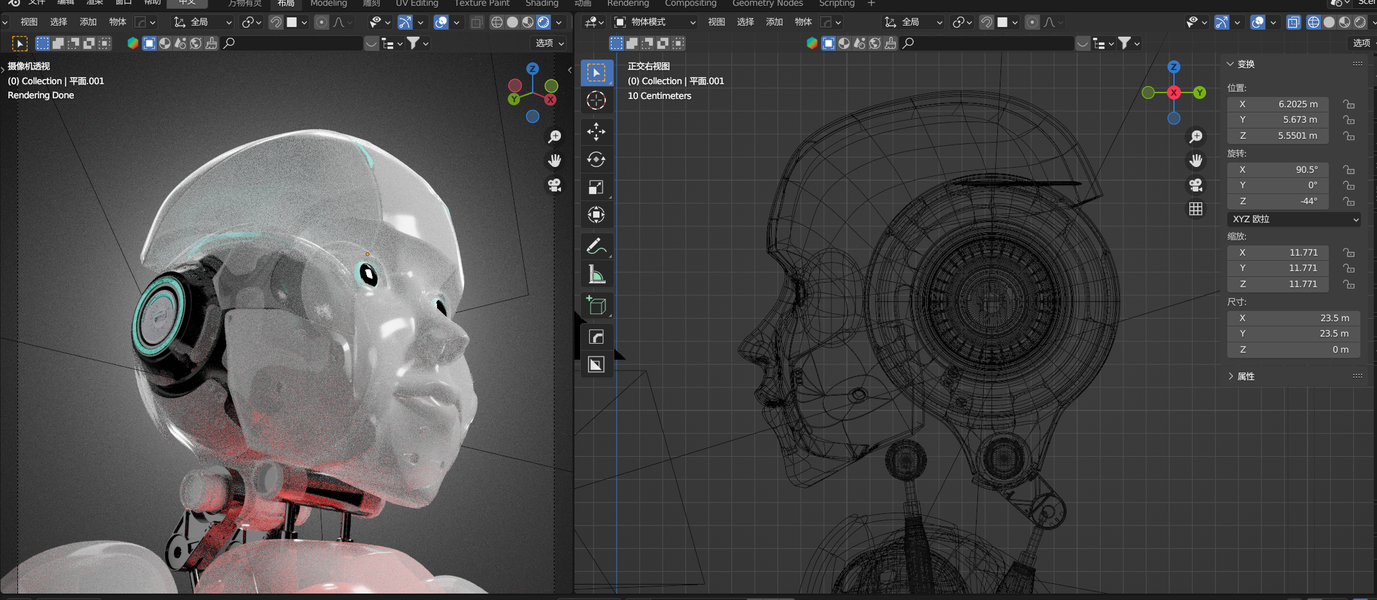Viewport: 1377px width, 600px height.
Task: Click the red X axis on right gizmo
Action: (x=1174, y=92)
